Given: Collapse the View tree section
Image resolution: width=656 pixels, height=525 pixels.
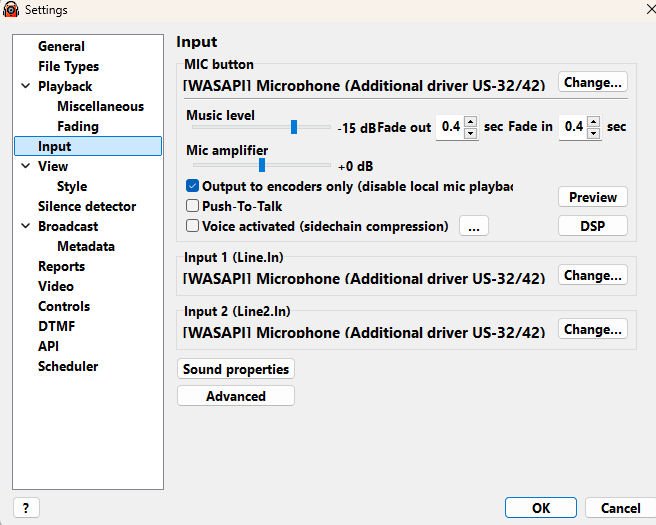Looking at the screenshot, I should pyautogui.click(x=25, y=167).
